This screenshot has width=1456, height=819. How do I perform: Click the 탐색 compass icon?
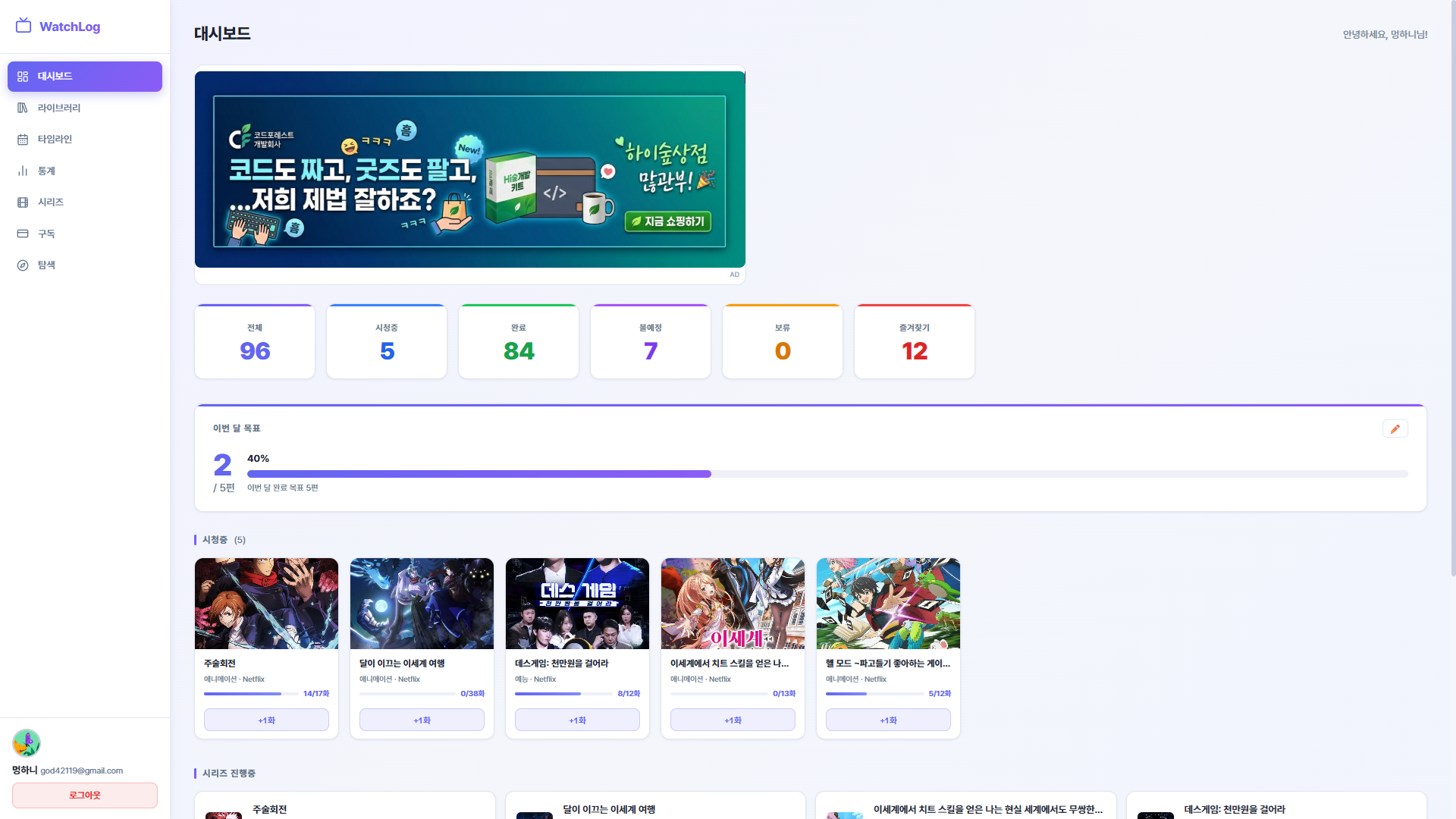23,265
